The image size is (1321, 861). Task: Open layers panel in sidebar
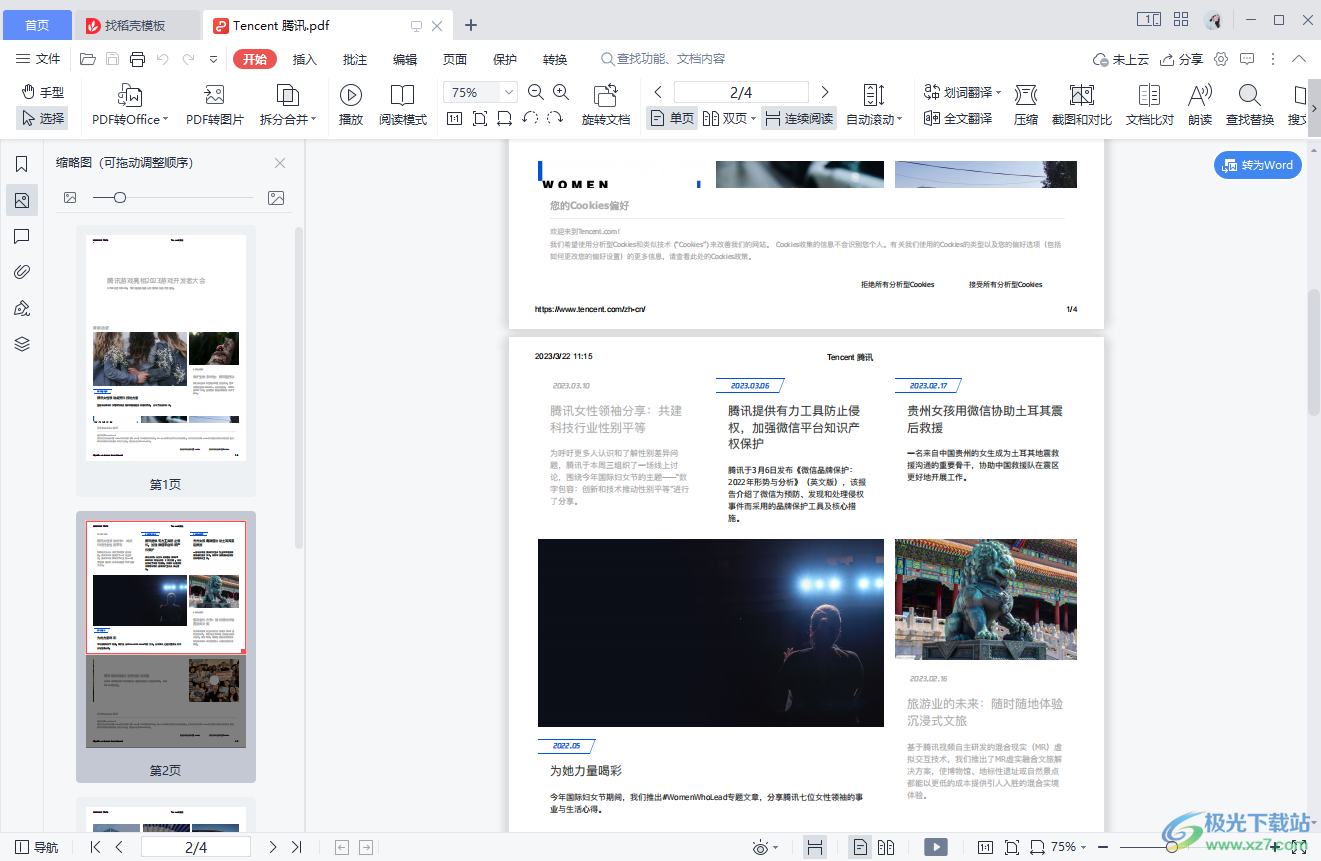pyautogui.click(x=22, y=344)
